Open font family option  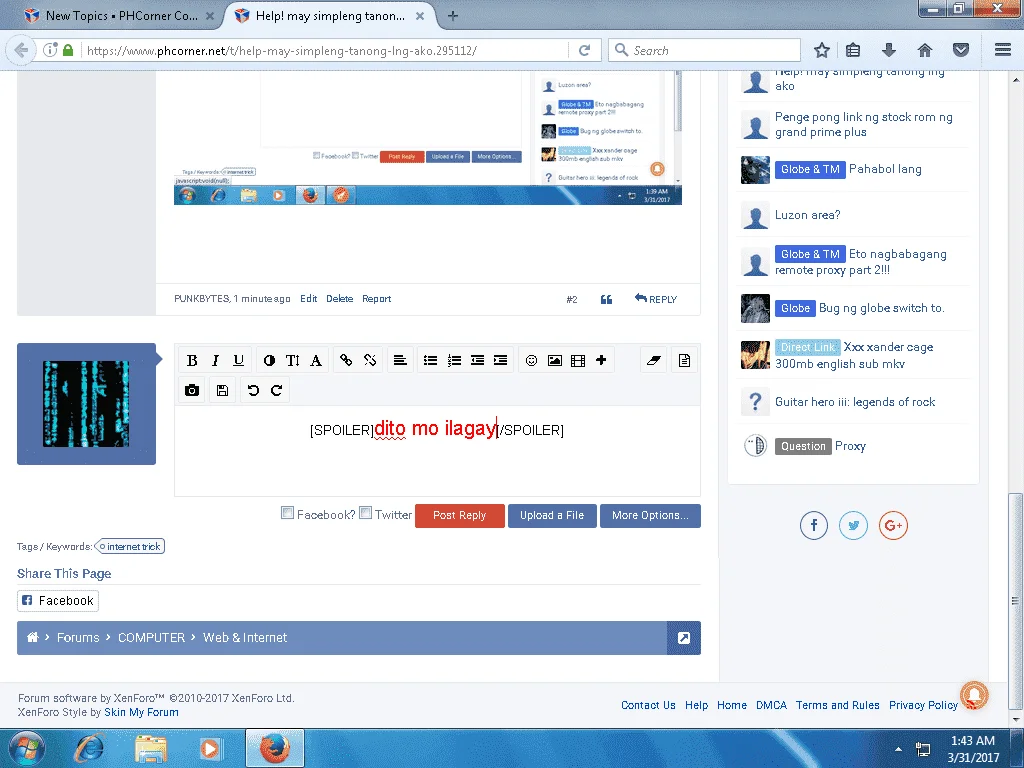pos(315,360)
